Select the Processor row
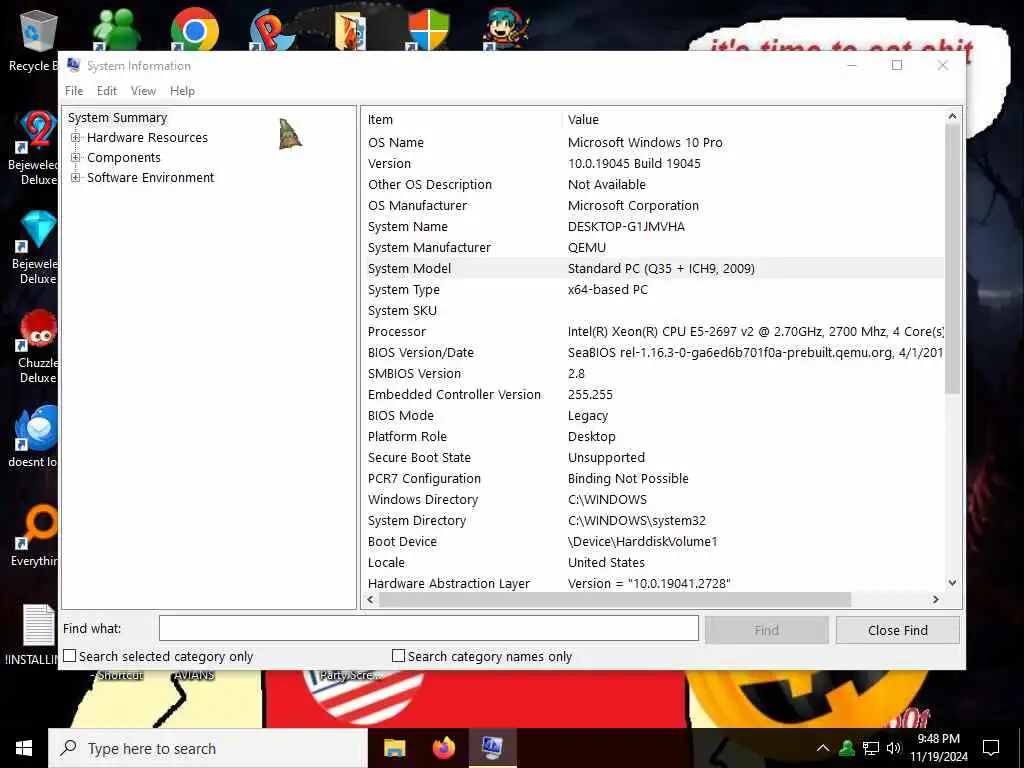The image size is (1024, 768). (x=653, y=332)
